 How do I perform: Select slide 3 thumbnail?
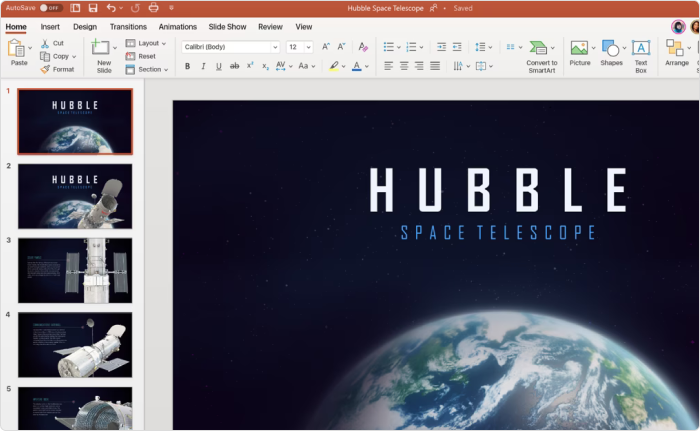click(75, 271)
